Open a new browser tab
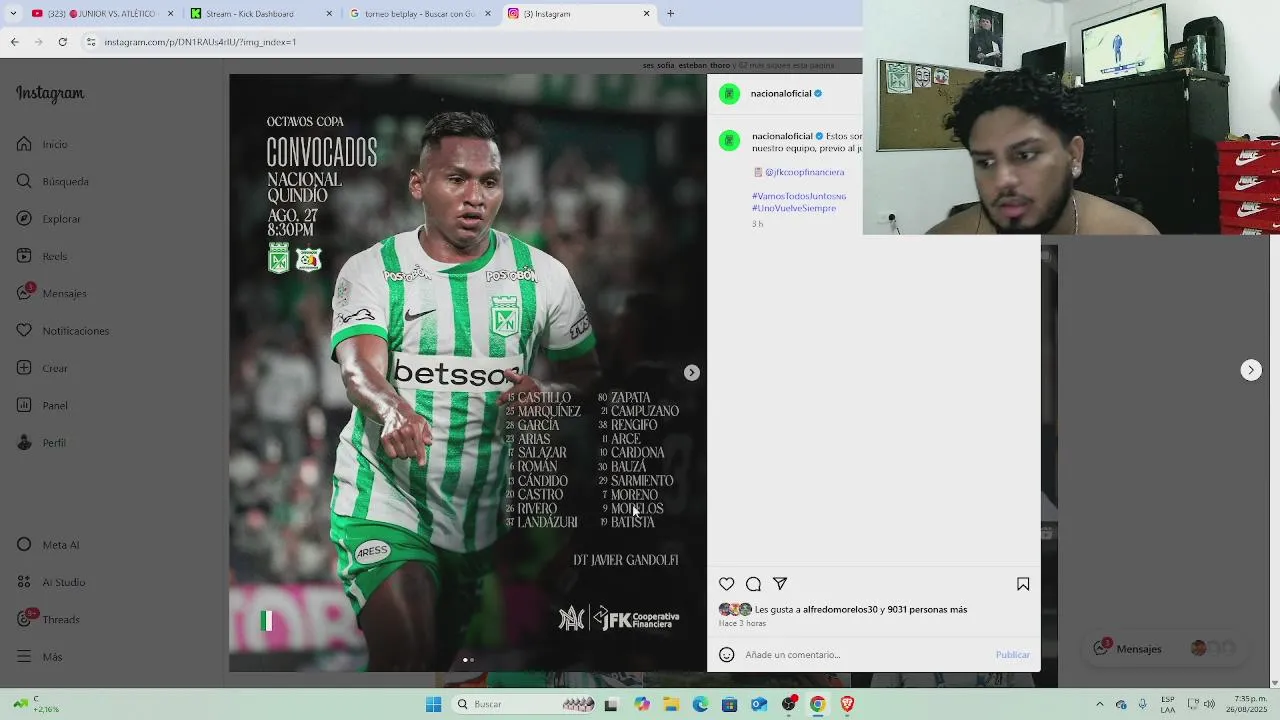1280x720 pixels. click(x=670, y=14)
